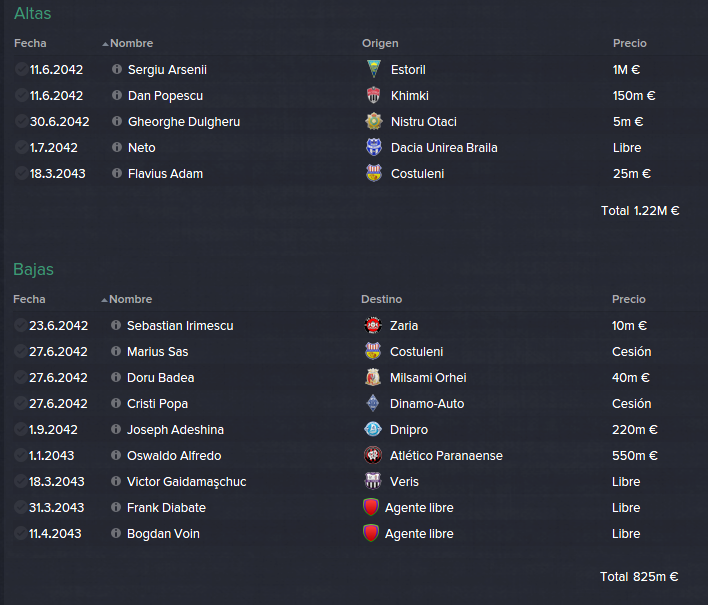Click the Dnipro club badge
Screen dimensions: 708x605
[373, 429]
